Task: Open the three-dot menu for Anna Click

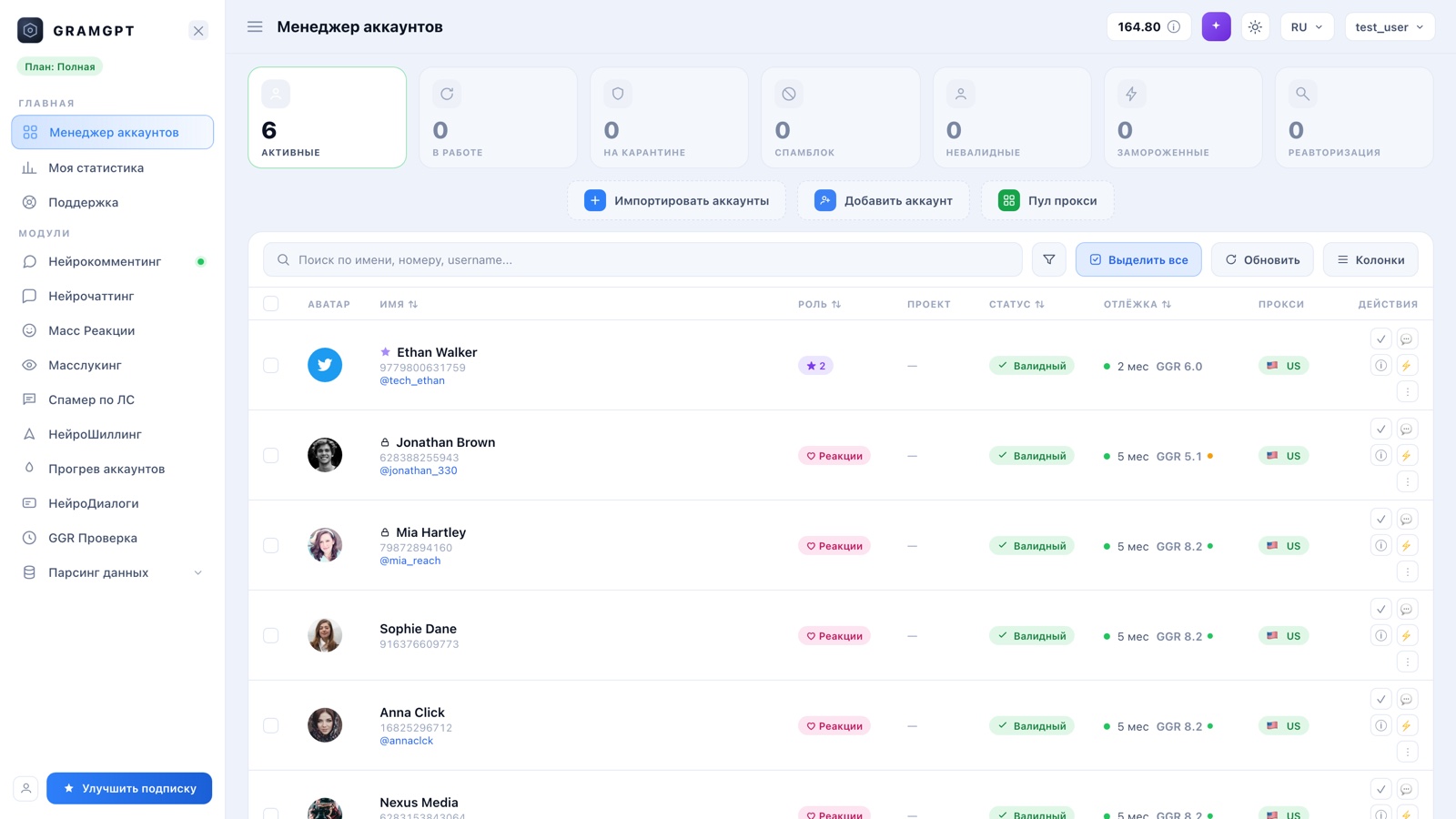Action: [1407, 753]
